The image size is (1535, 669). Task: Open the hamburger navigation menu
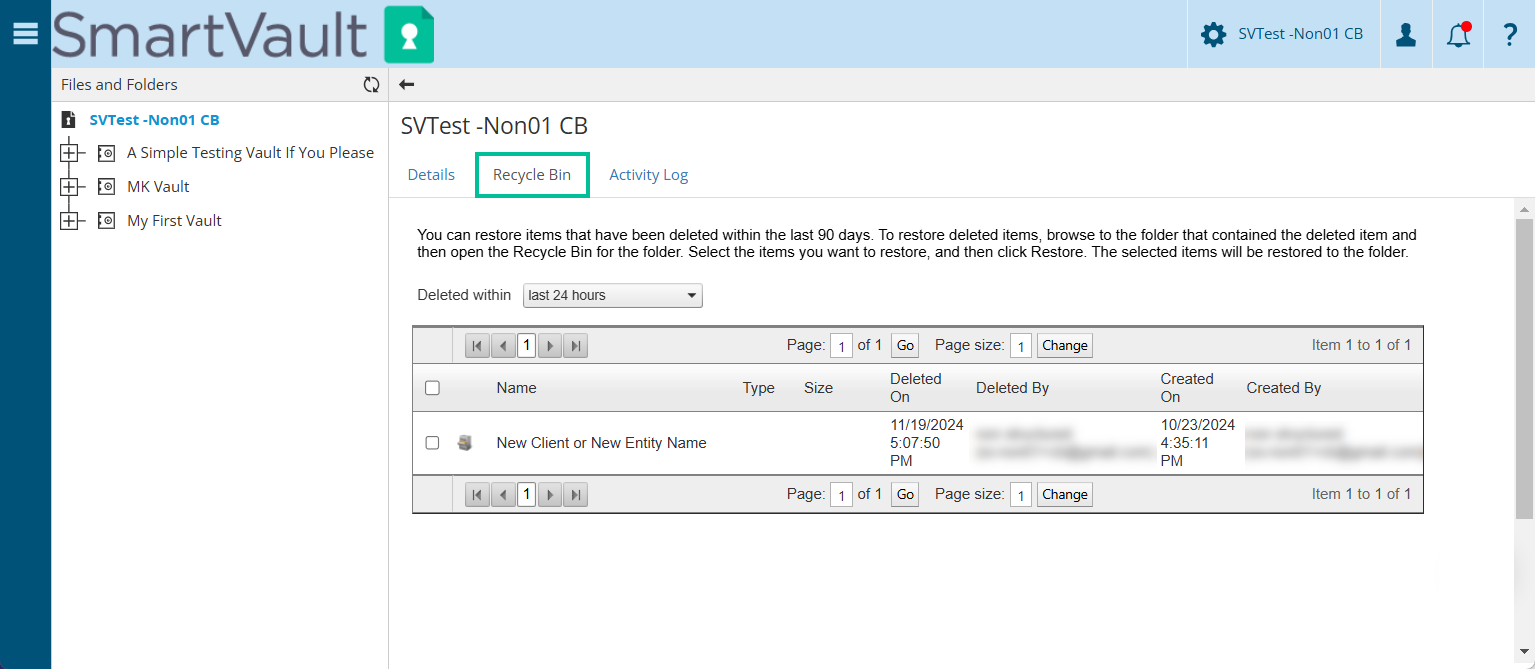25,33
